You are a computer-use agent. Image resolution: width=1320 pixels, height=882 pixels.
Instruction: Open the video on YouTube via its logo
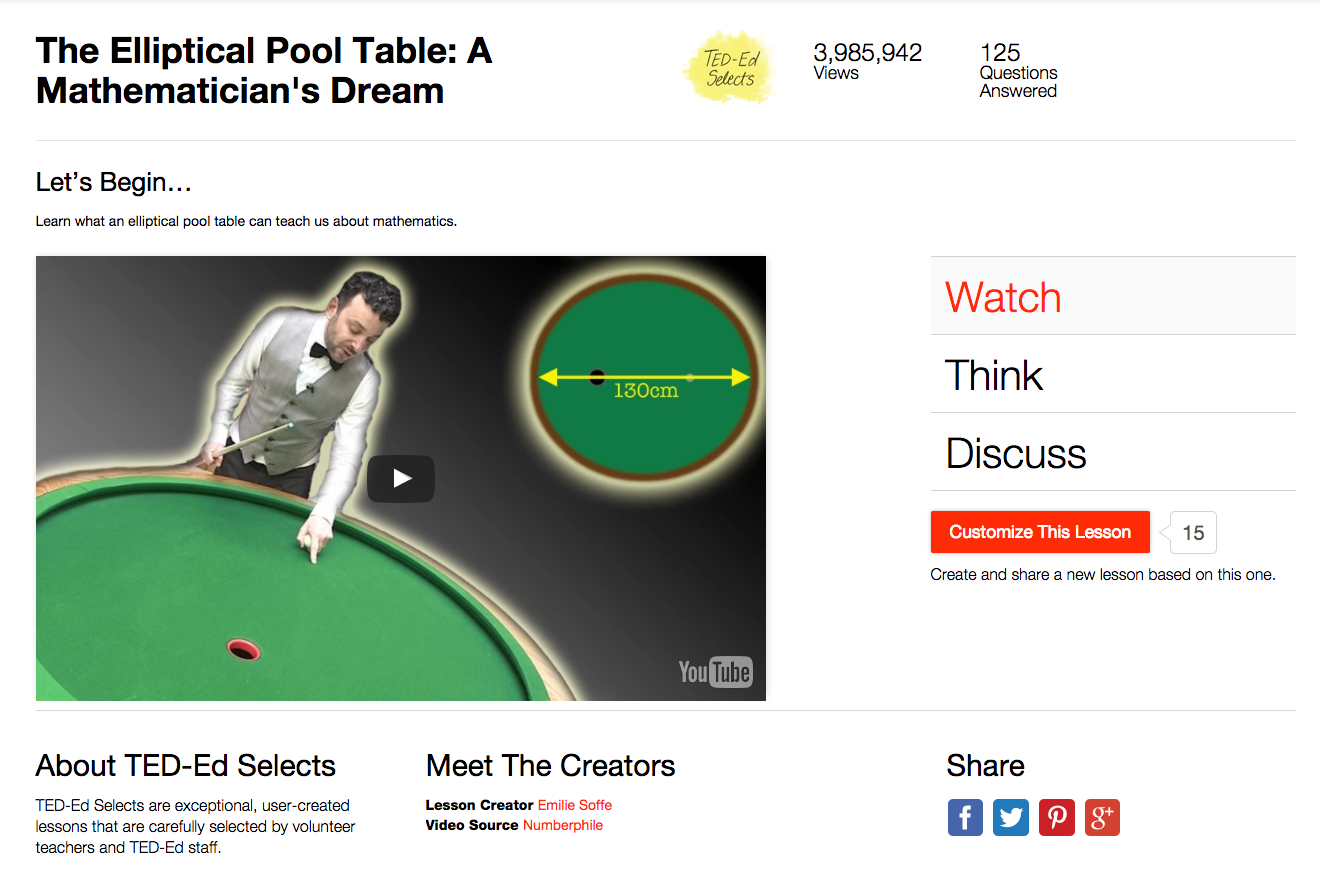(714, 672)
